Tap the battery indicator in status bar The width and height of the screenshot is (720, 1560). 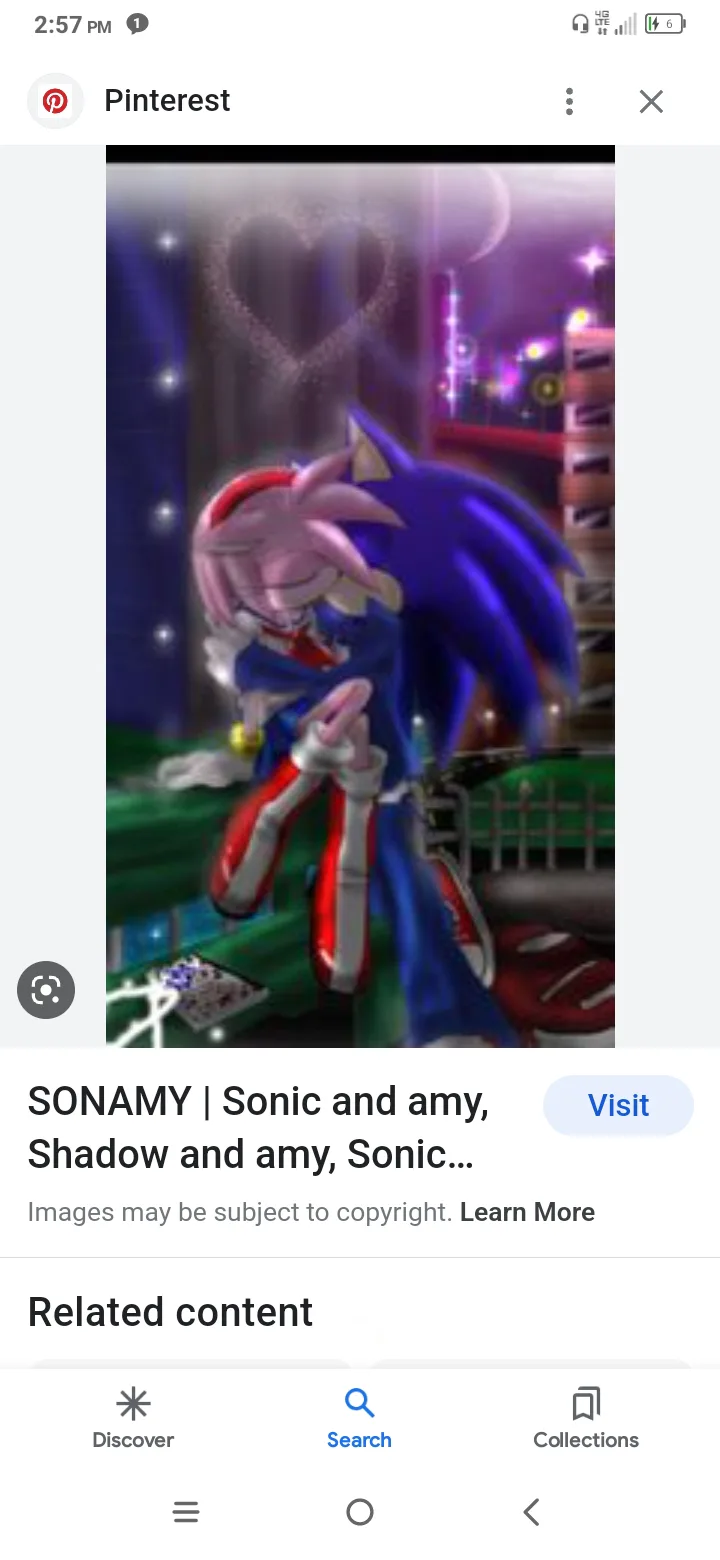(x=664, y=24)
